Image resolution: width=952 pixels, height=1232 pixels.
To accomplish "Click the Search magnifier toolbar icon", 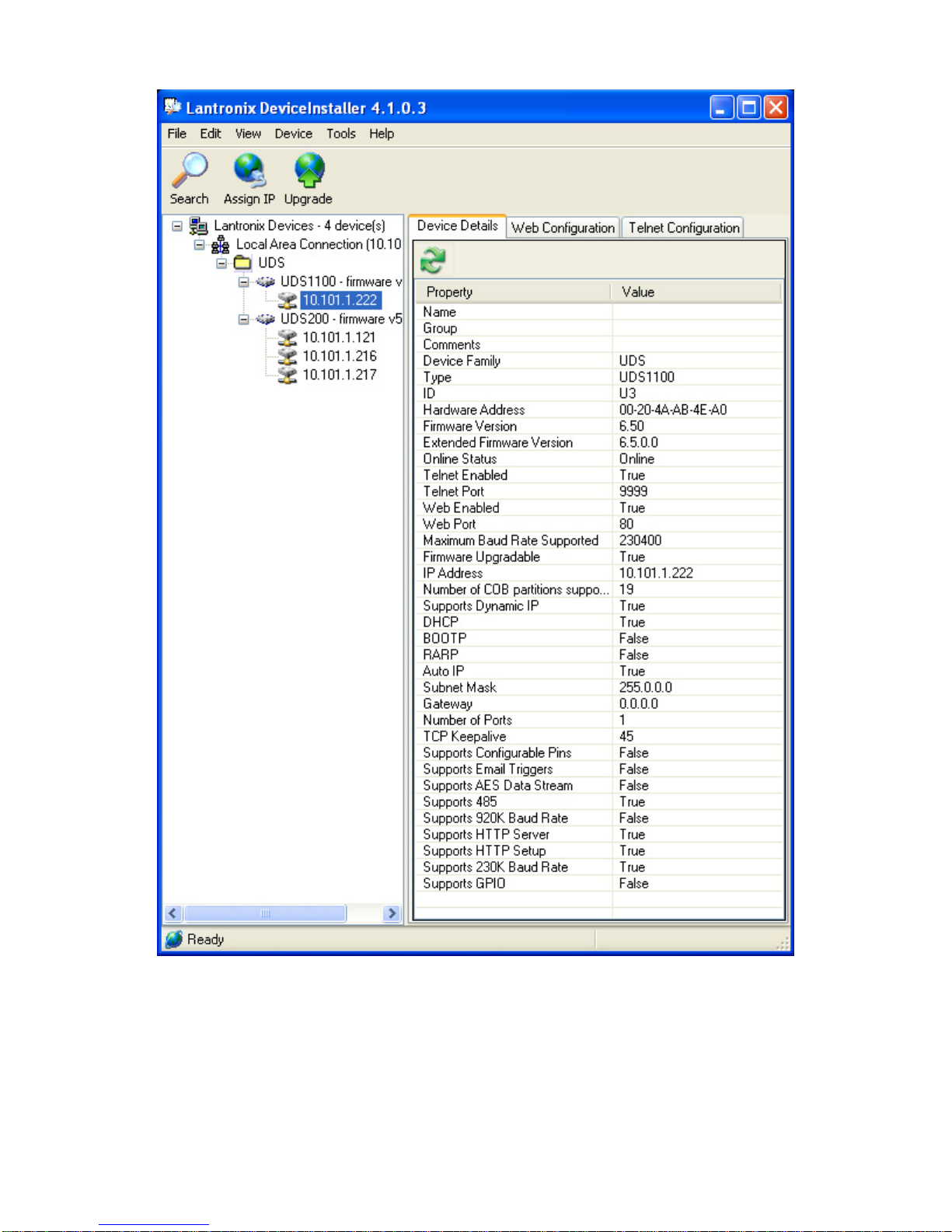I will pos(190,170).
